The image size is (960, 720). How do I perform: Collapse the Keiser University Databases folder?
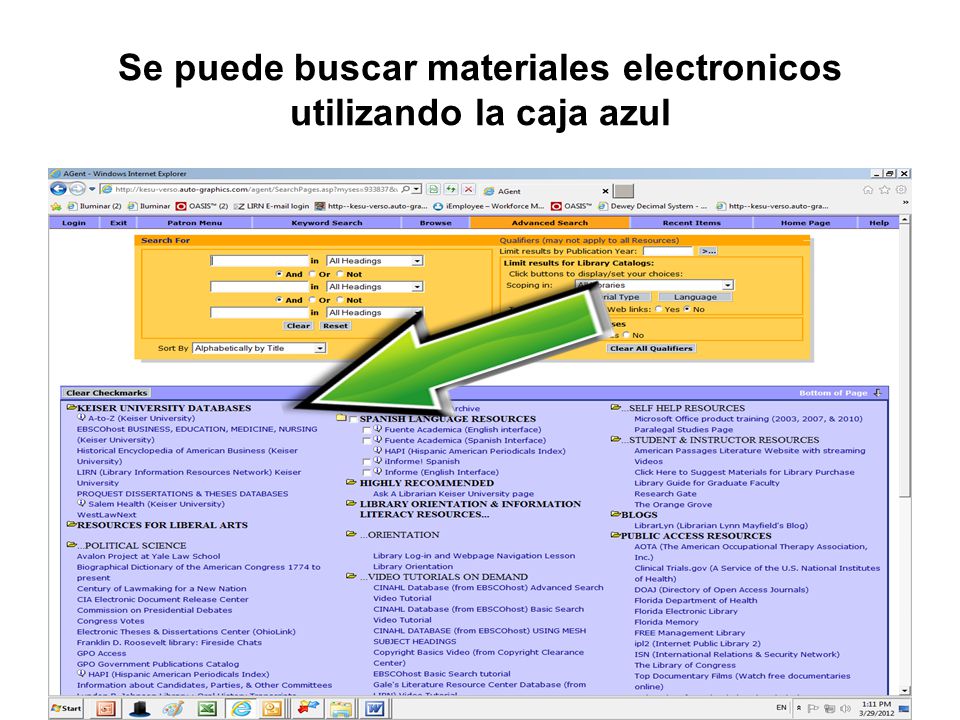click(71, 407)
